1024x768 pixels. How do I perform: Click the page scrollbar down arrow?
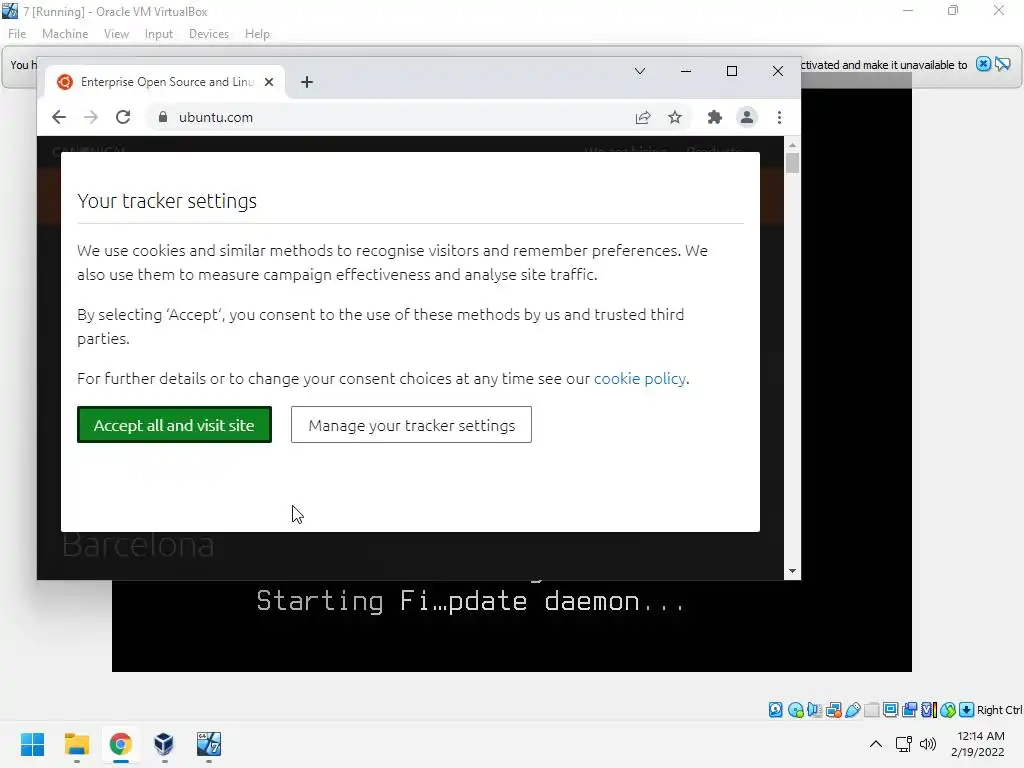pos(792,571)
